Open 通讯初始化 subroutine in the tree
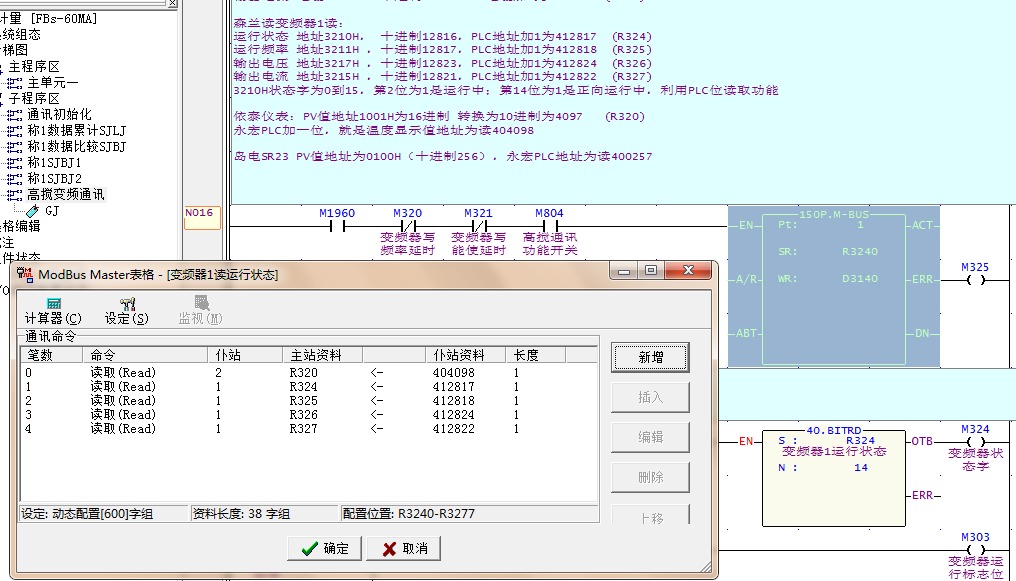This screenshot has width=1016, height=581. (59, 115)
